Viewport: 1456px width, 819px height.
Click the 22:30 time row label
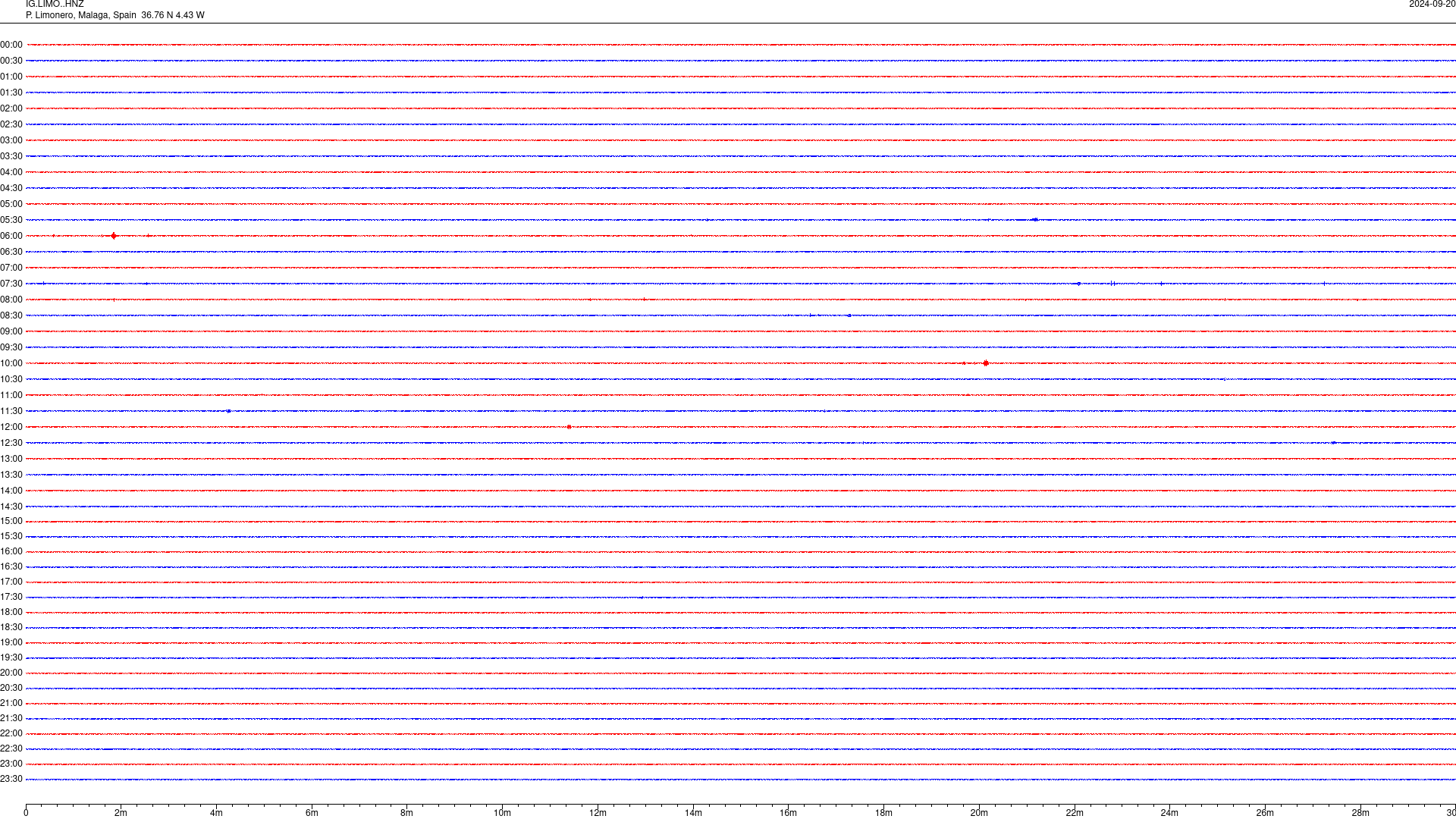(11, 748)
